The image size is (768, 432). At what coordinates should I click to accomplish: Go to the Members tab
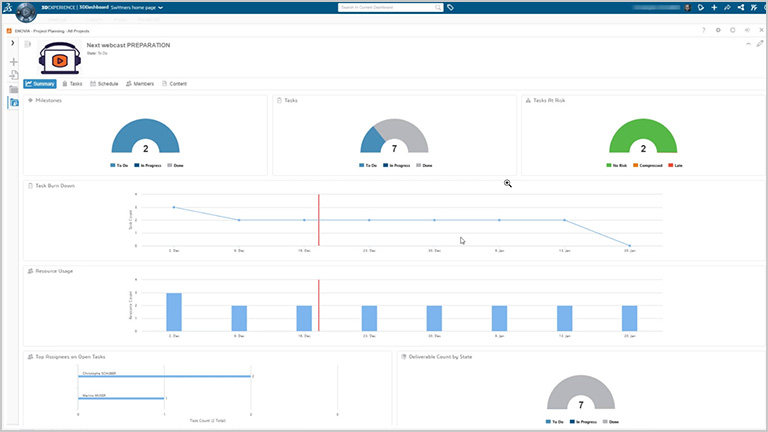pyautogui.click(x=140, y=84)
